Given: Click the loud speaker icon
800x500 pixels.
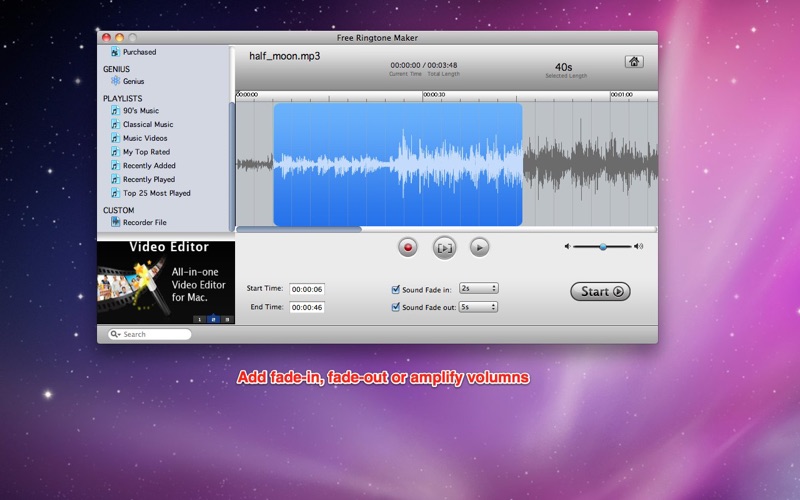Looking at the screenshot, I should 638,246.
